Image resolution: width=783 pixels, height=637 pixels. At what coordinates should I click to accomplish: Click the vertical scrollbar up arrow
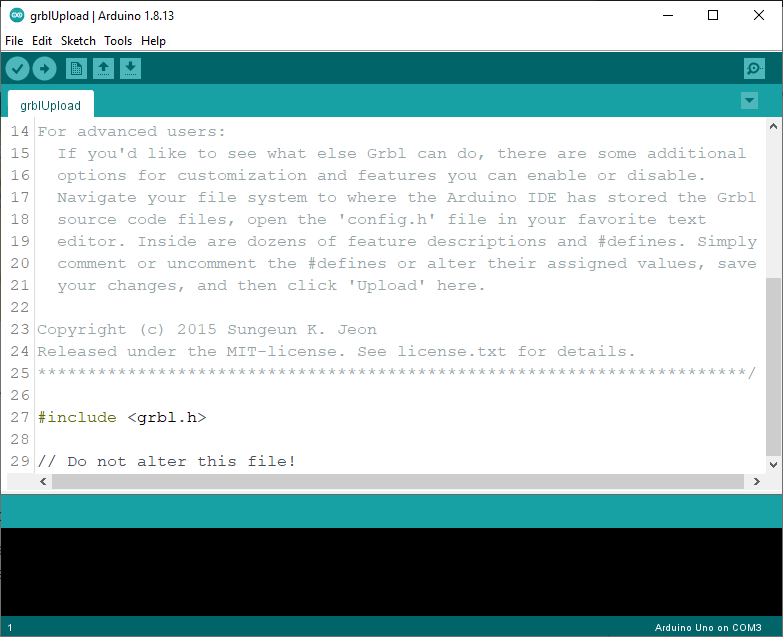(x=773, y=126)
